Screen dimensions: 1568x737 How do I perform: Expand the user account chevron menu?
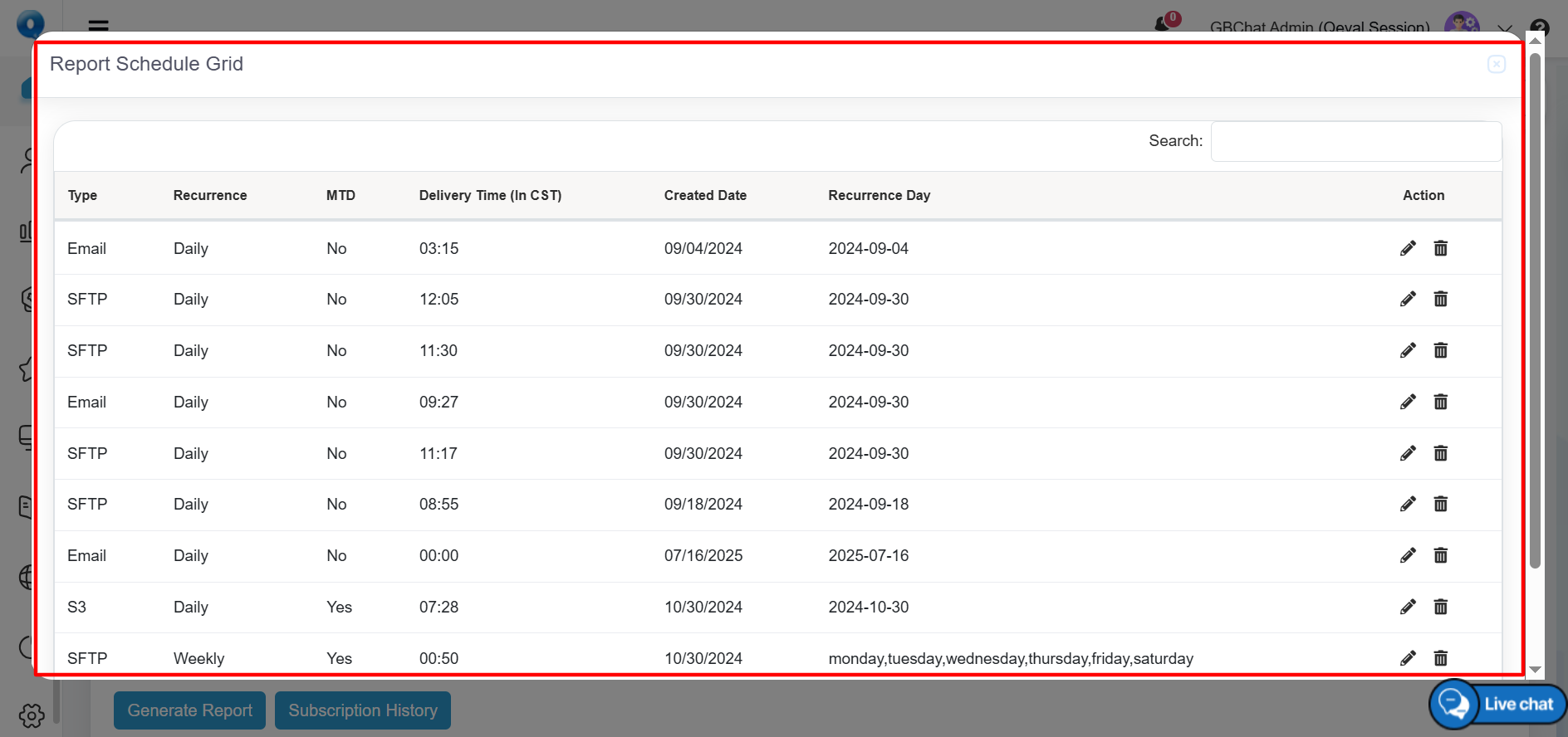pyautogui.click(x=1505, y=28)
